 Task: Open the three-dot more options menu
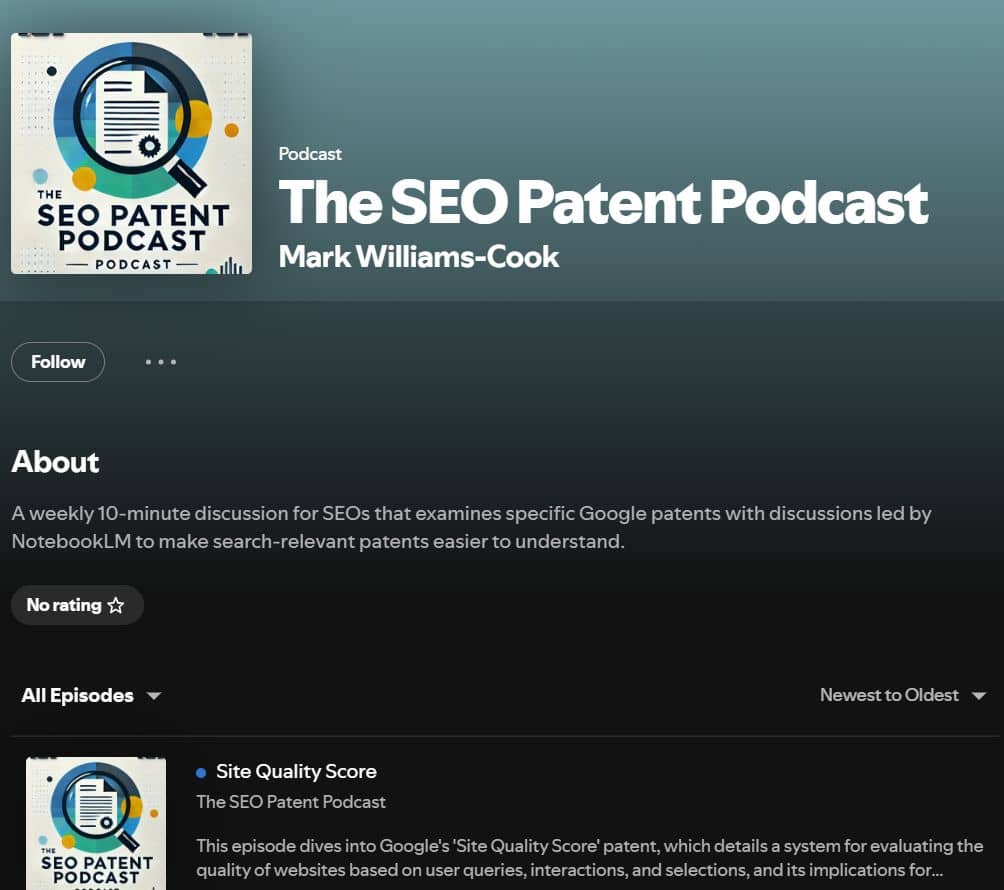[x=161, y=362]
